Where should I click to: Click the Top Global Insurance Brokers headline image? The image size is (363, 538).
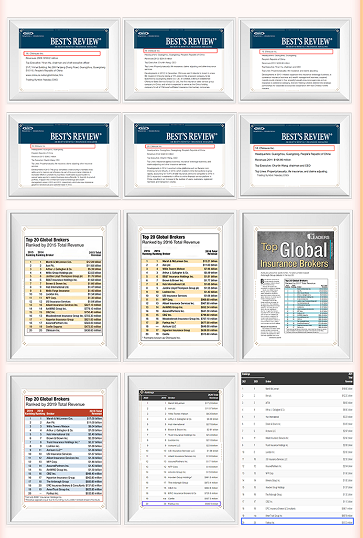295,250
